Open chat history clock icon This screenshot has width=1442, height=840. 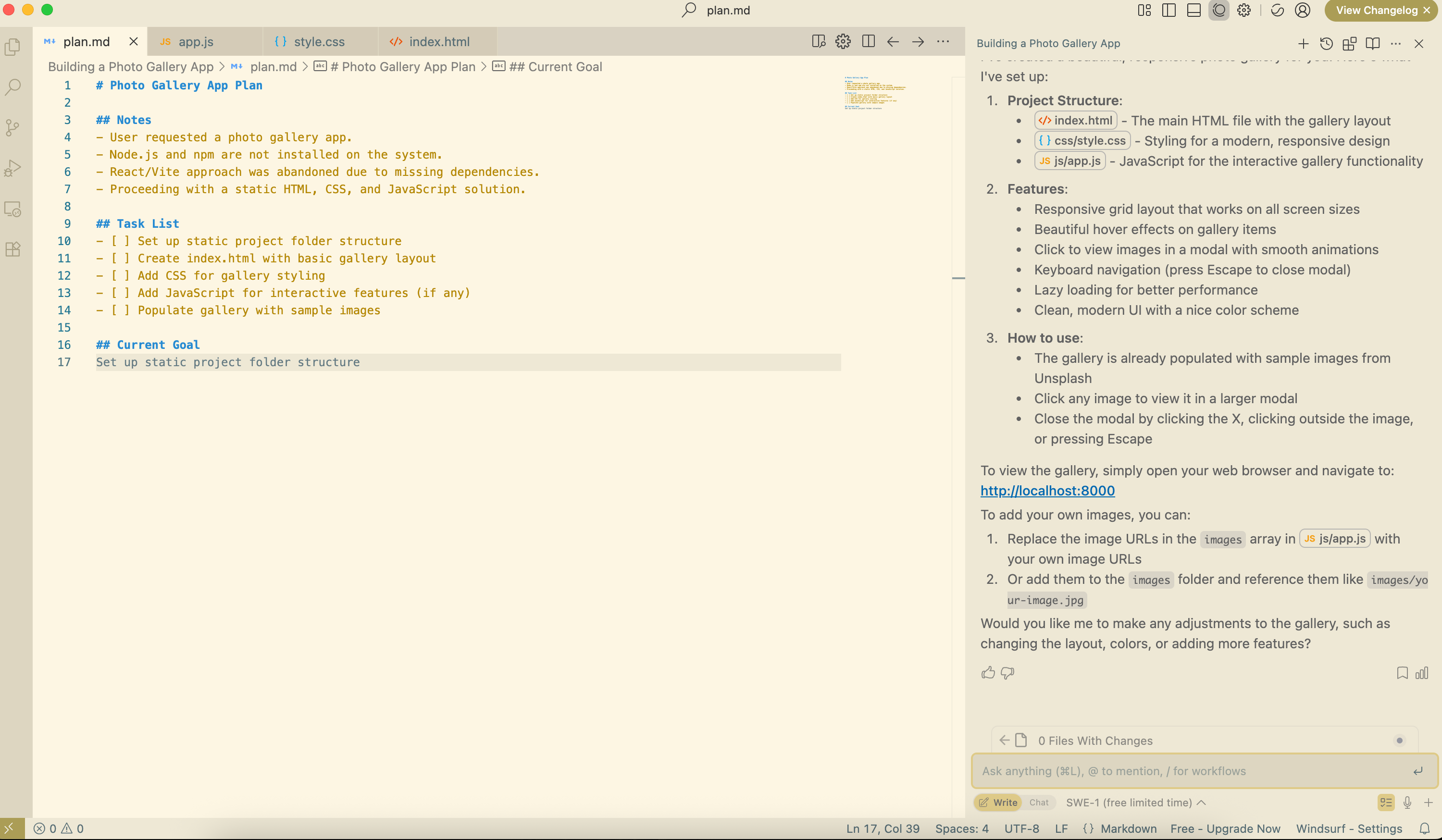click(1326, 43)
